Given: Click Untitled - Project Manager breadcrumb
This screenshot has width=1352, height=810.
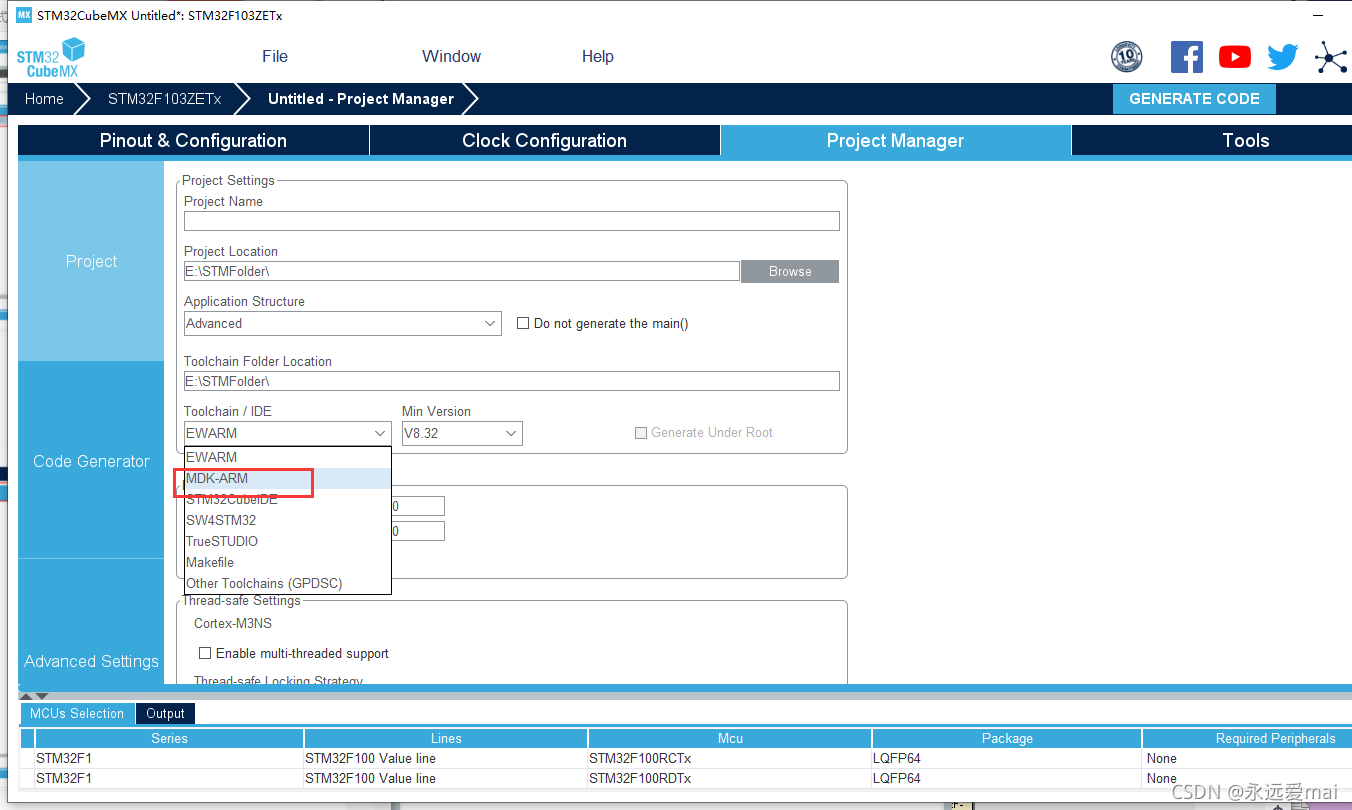Looking at the screenshot, I should (x=361, y=99).
